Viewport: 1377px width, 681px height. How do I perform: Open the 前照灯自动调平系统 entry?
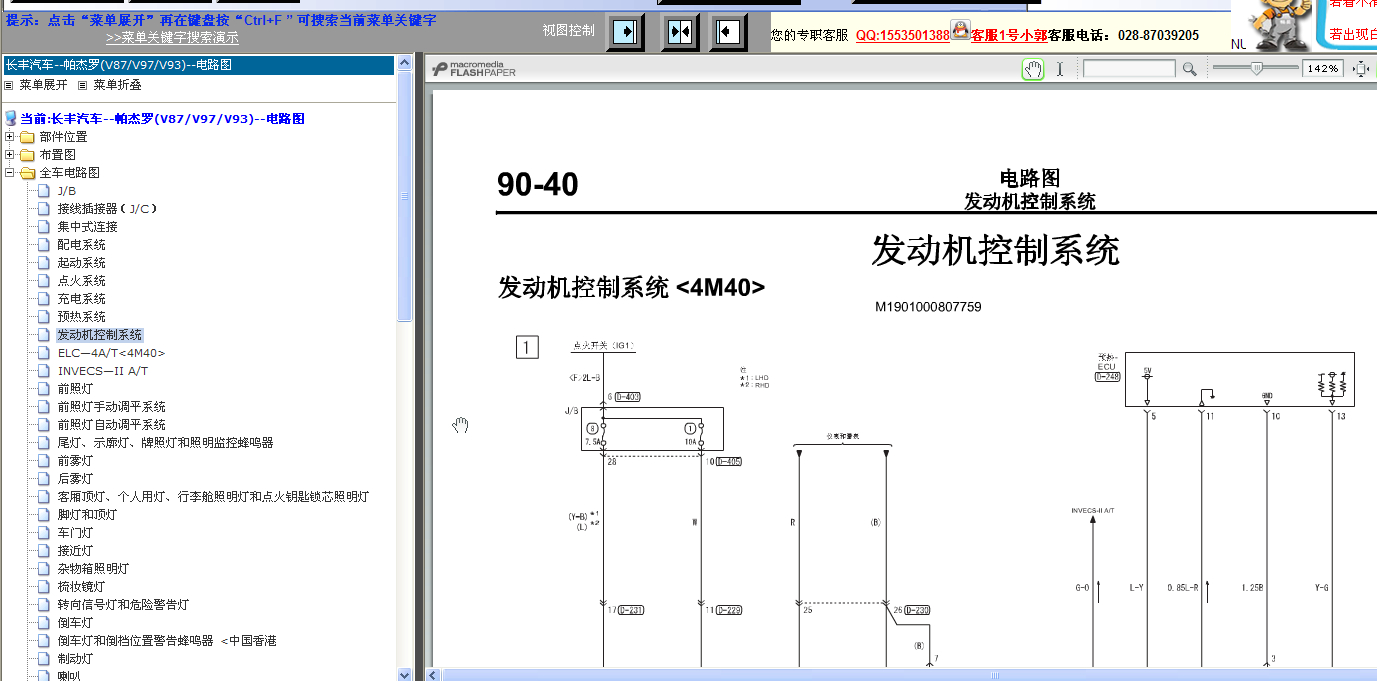111,424
